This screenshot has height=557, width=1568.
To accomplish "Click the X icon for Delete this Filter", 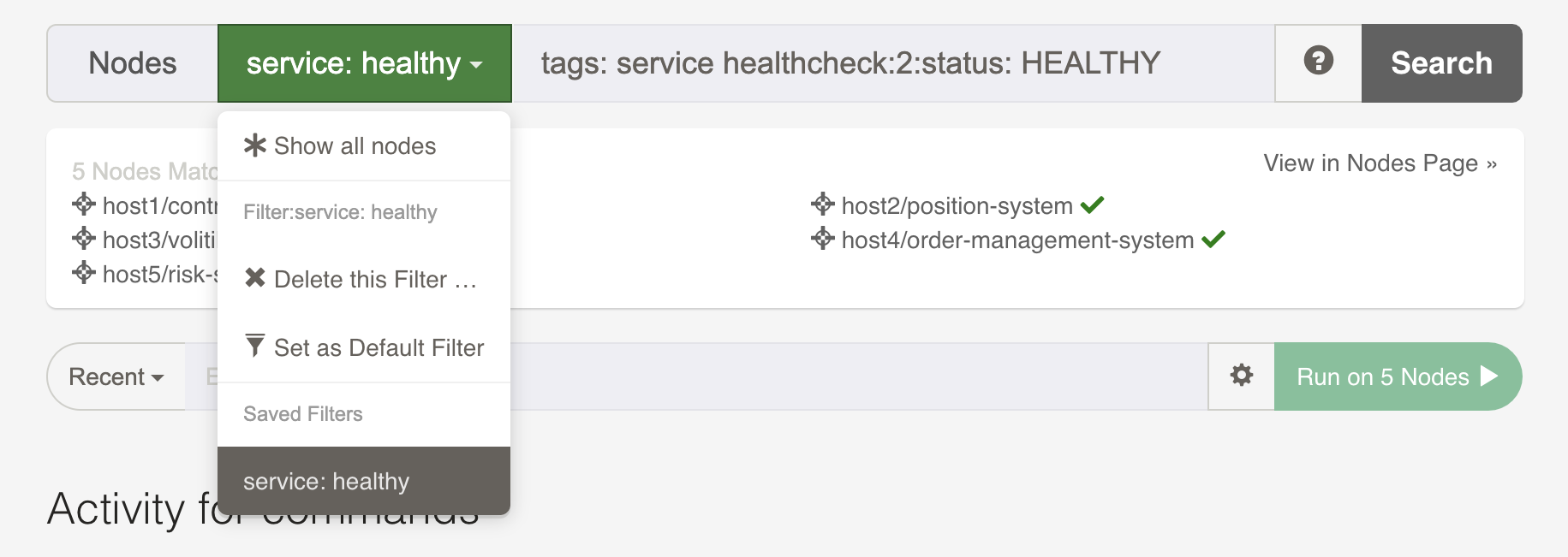I will (x=255, y=277).
